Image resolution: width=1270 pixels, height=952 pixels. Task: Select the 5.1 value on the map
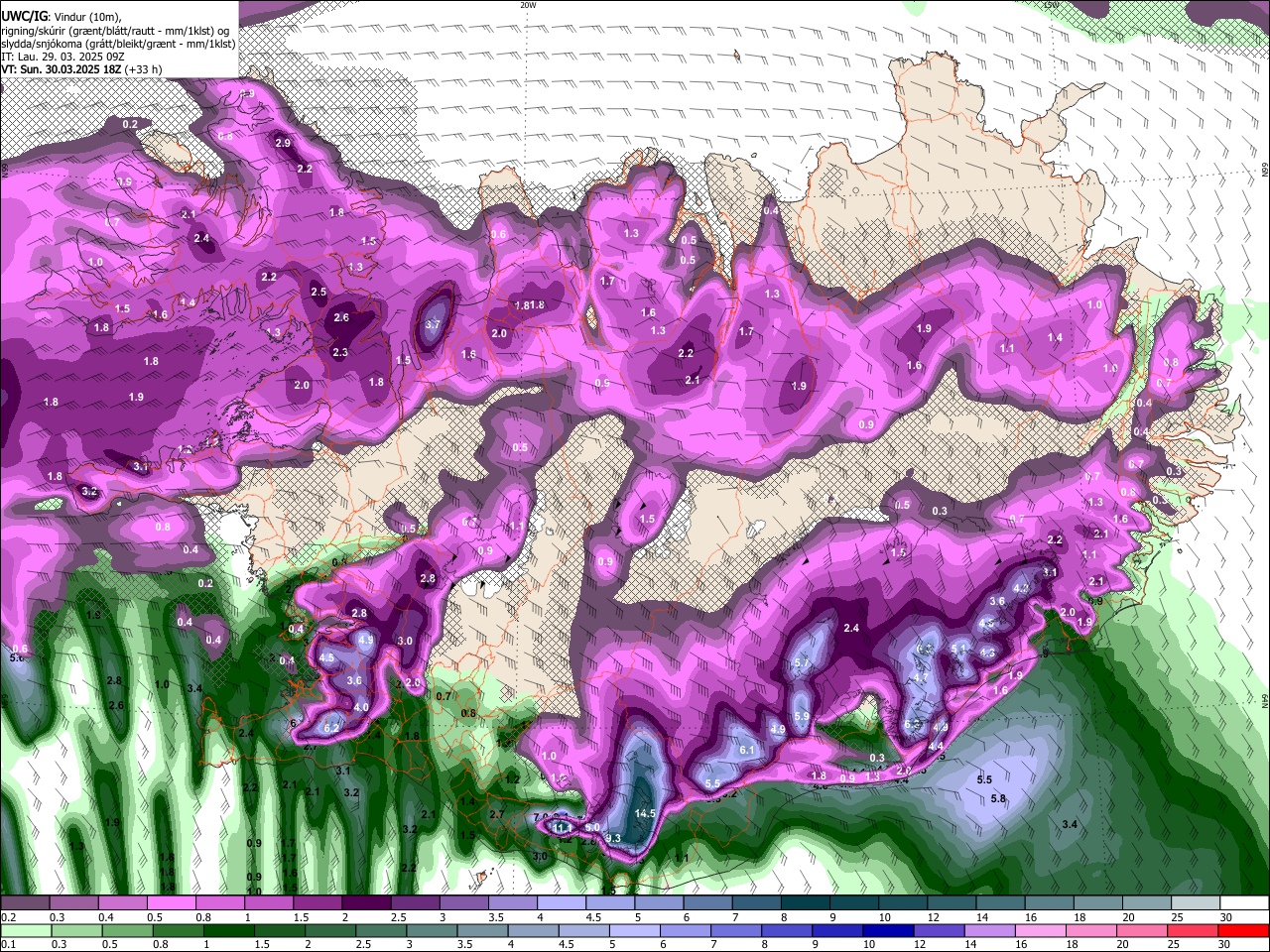point(958,648)
